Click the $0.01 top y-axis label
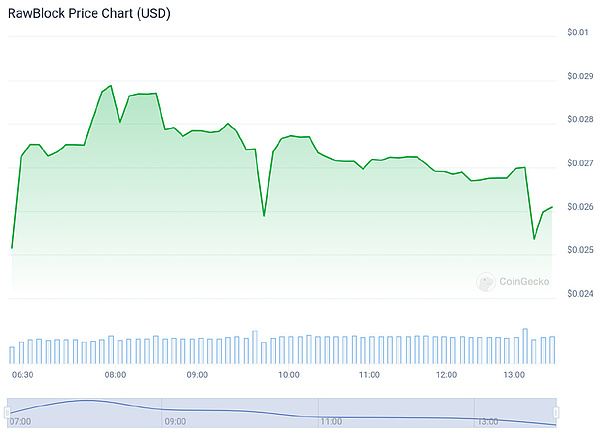Screen dimensions: 600x438 coord(576,33)
